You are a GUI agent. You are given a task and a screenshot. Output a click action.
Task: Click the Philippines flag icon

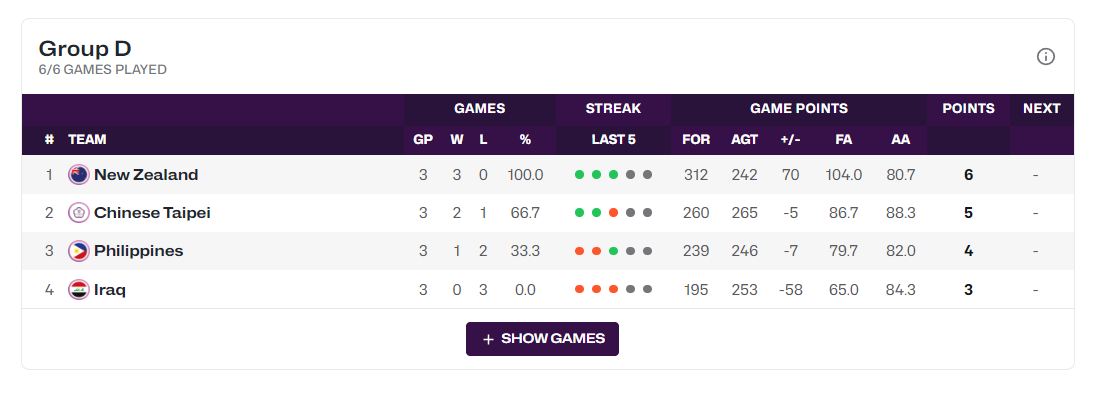click(78, 250)
